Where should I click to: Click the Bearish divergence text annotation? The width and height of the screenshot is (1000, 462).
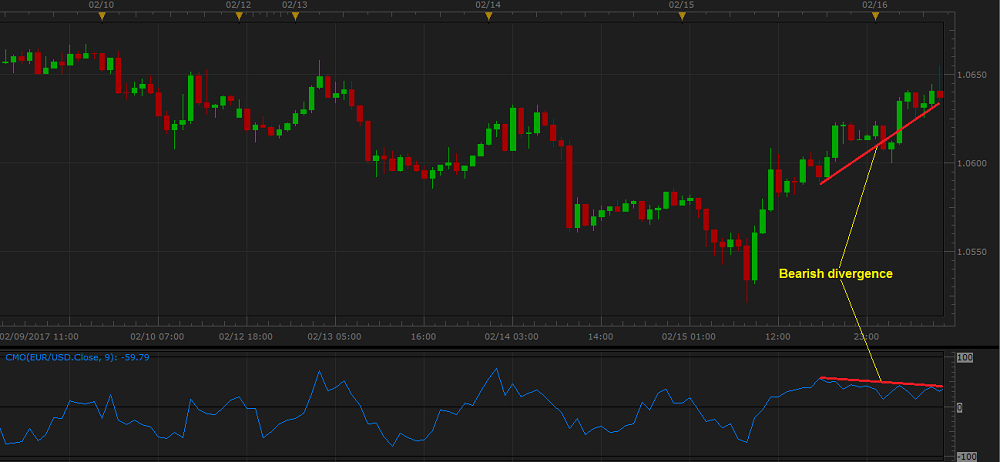(836, 273)
